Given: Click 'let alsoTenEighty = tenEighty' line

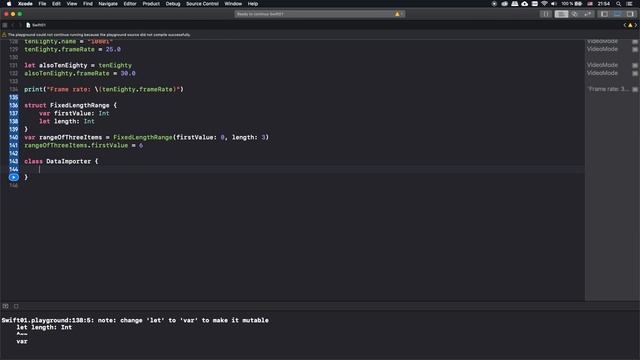Looking at the screenshot, I should [78, 65].
